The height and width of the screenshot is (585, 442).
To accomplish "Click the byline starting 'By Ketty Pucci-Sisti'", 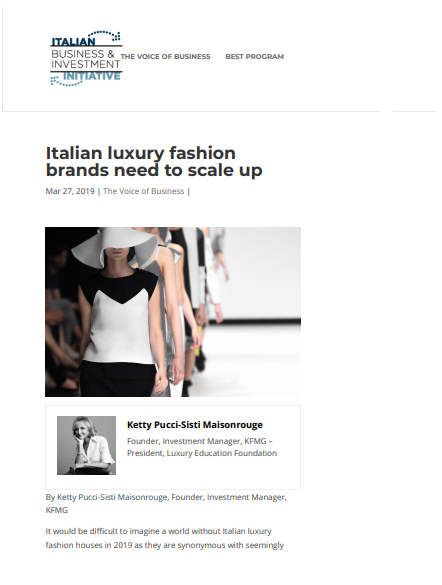I will (166, 497).
